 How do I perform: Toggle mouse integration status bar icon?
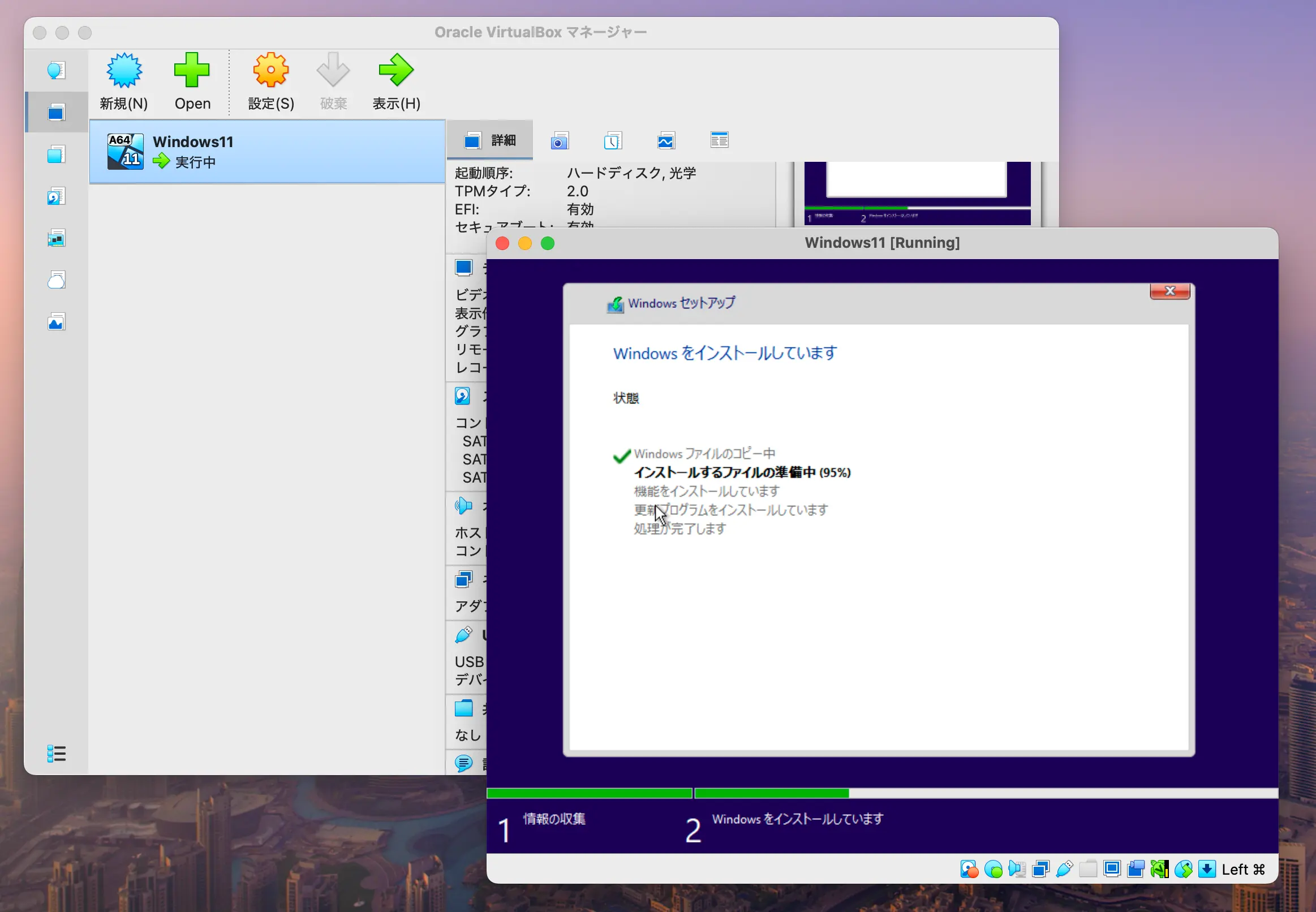[1184, 869]
